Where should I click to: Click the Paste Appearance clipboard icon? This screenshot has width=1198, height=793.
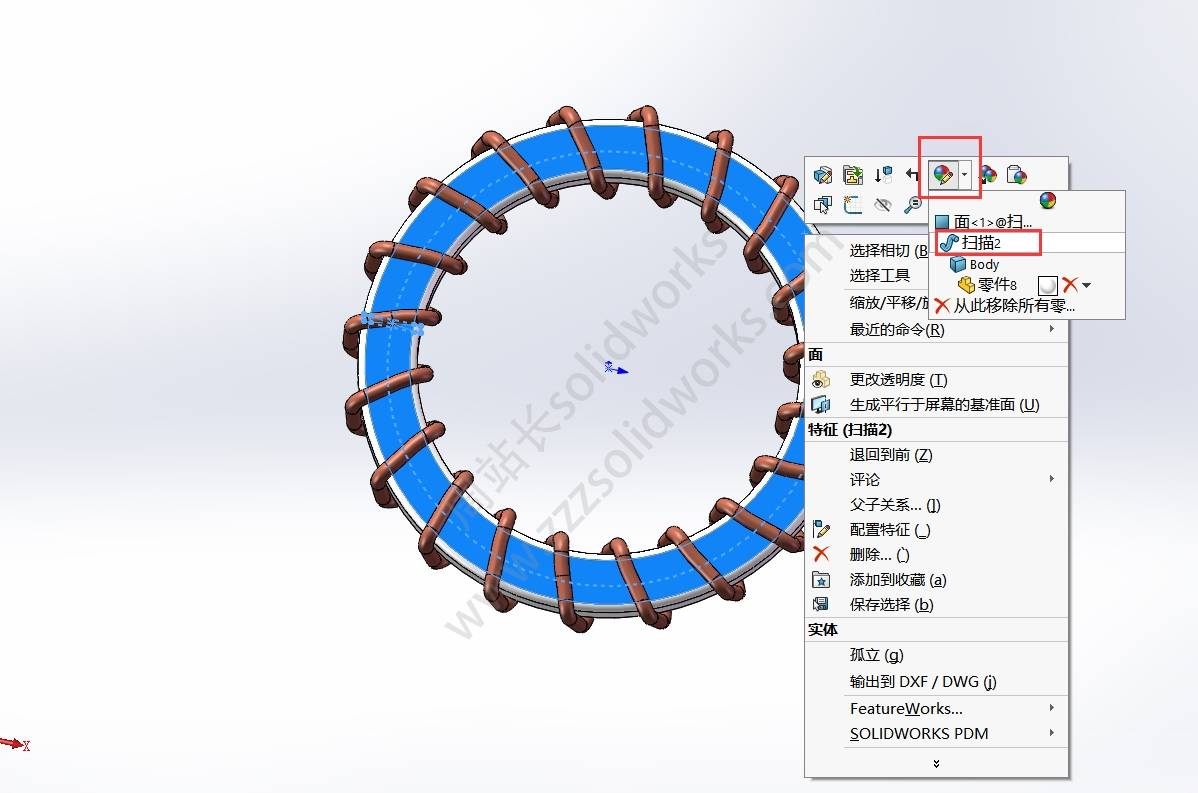pyautogui.click(x=1017, y=175)
